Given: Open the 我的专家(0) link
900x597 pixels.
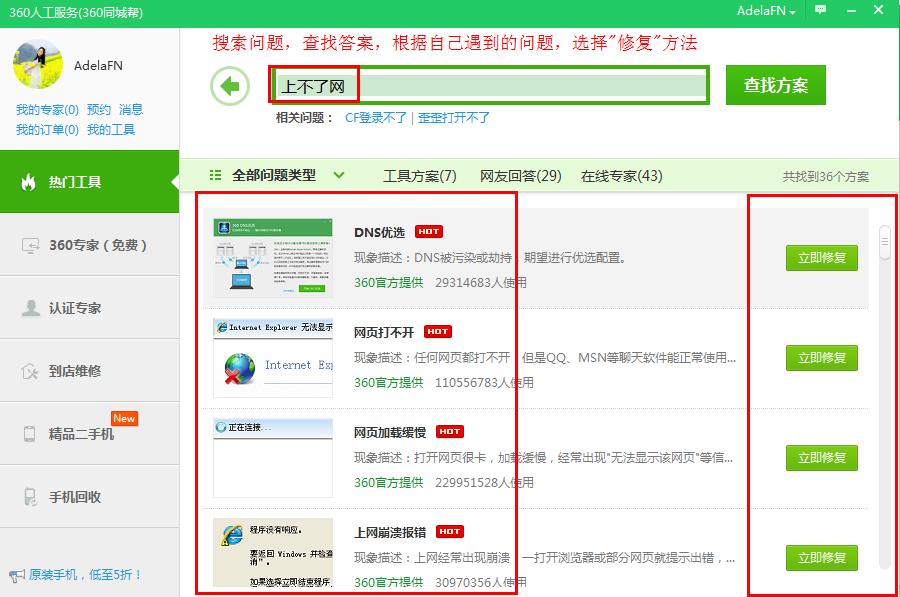Looking at the screenshot, I should (47, 110).
